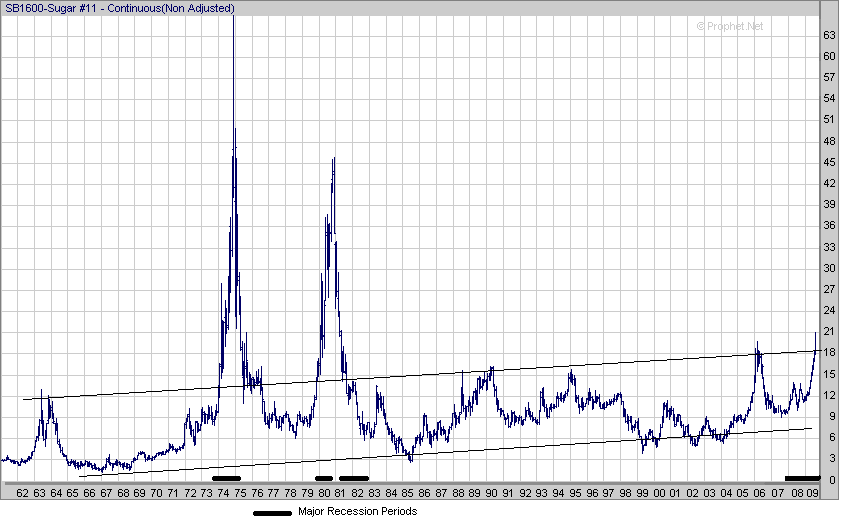Select year label 92 on time axis
This screenshot has width=854, height=525.
(x=525, y=493)
